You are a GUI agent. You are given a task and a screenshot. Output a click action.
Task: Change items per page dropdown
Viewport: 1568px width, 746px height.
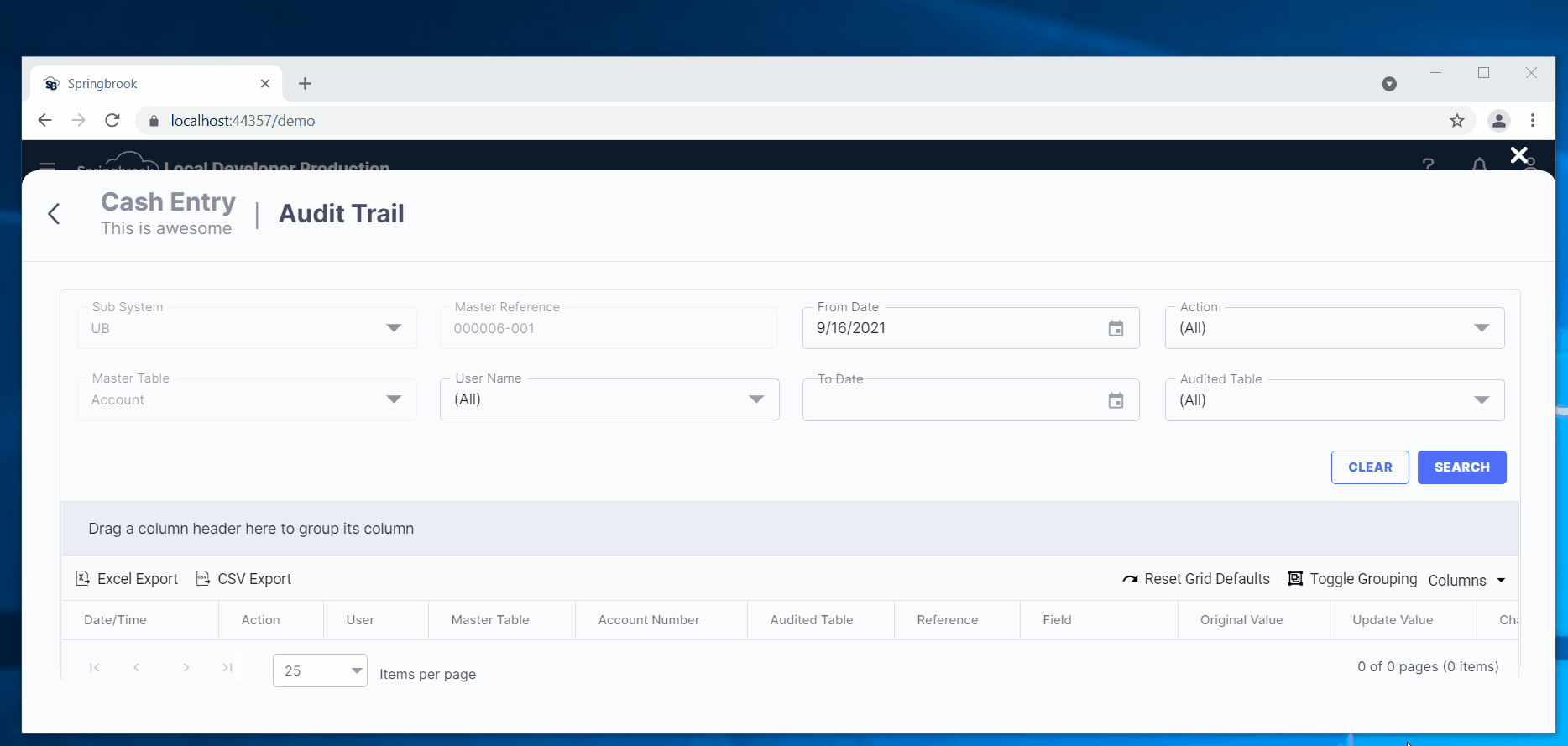pyautogui.click(x=320, y=670)
